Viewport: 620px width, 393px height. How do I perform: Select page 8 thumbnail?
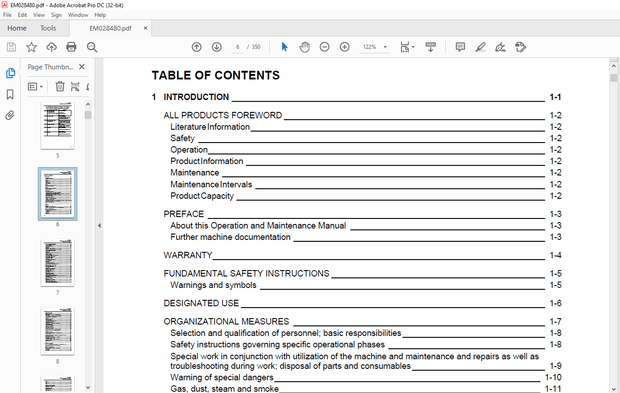(58, 331)
